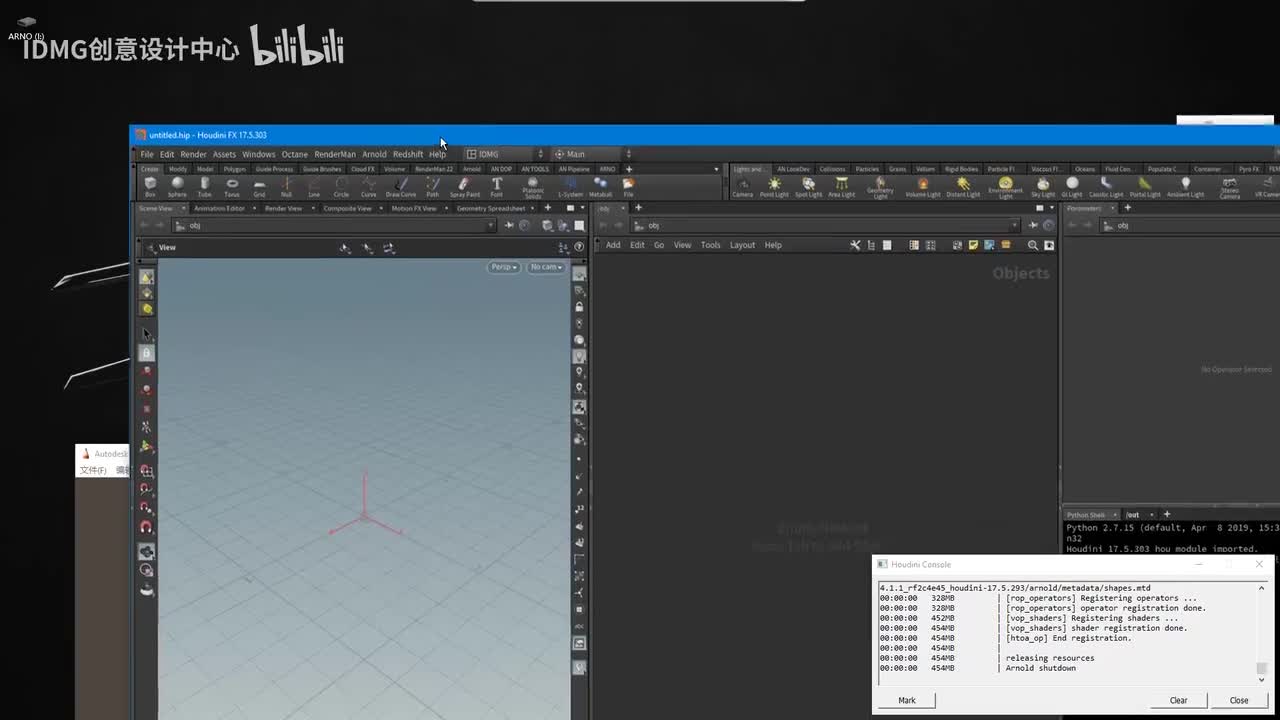Create an Environment Light
The image size is (1280, 720).
coord(1005,187)
